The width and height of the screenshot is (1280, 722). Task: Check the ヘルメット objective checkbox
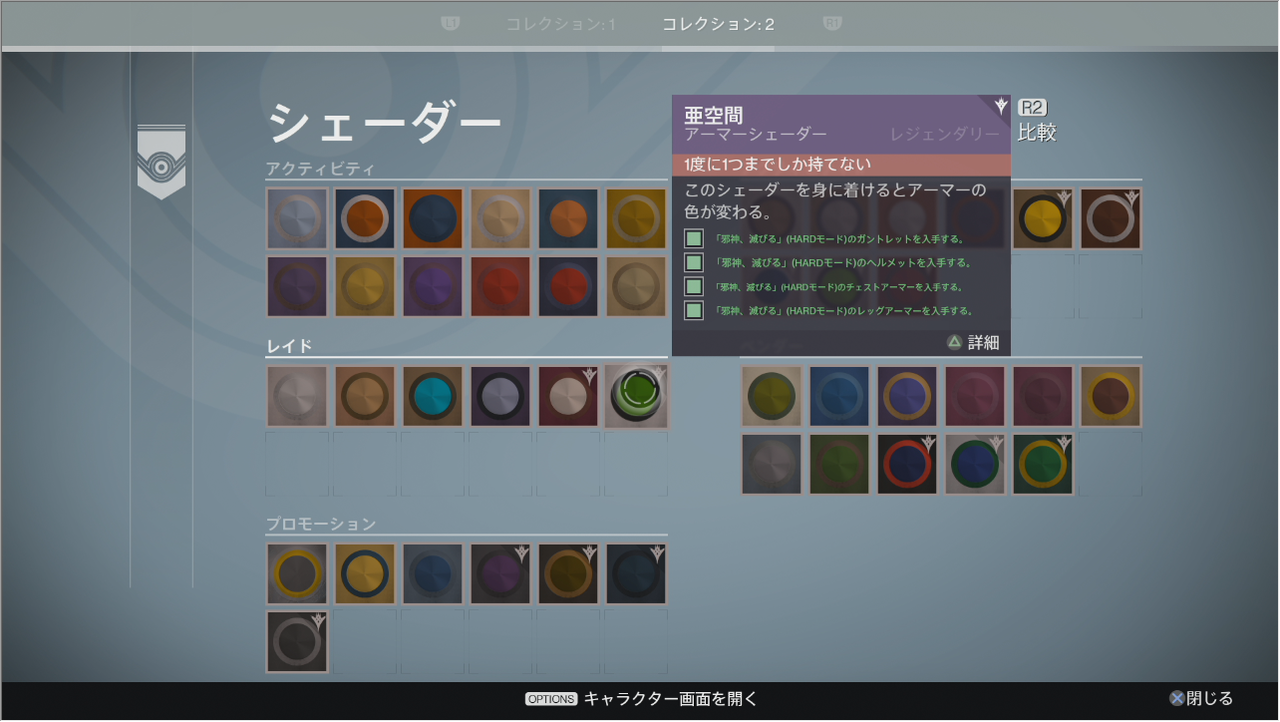[694, 263]
